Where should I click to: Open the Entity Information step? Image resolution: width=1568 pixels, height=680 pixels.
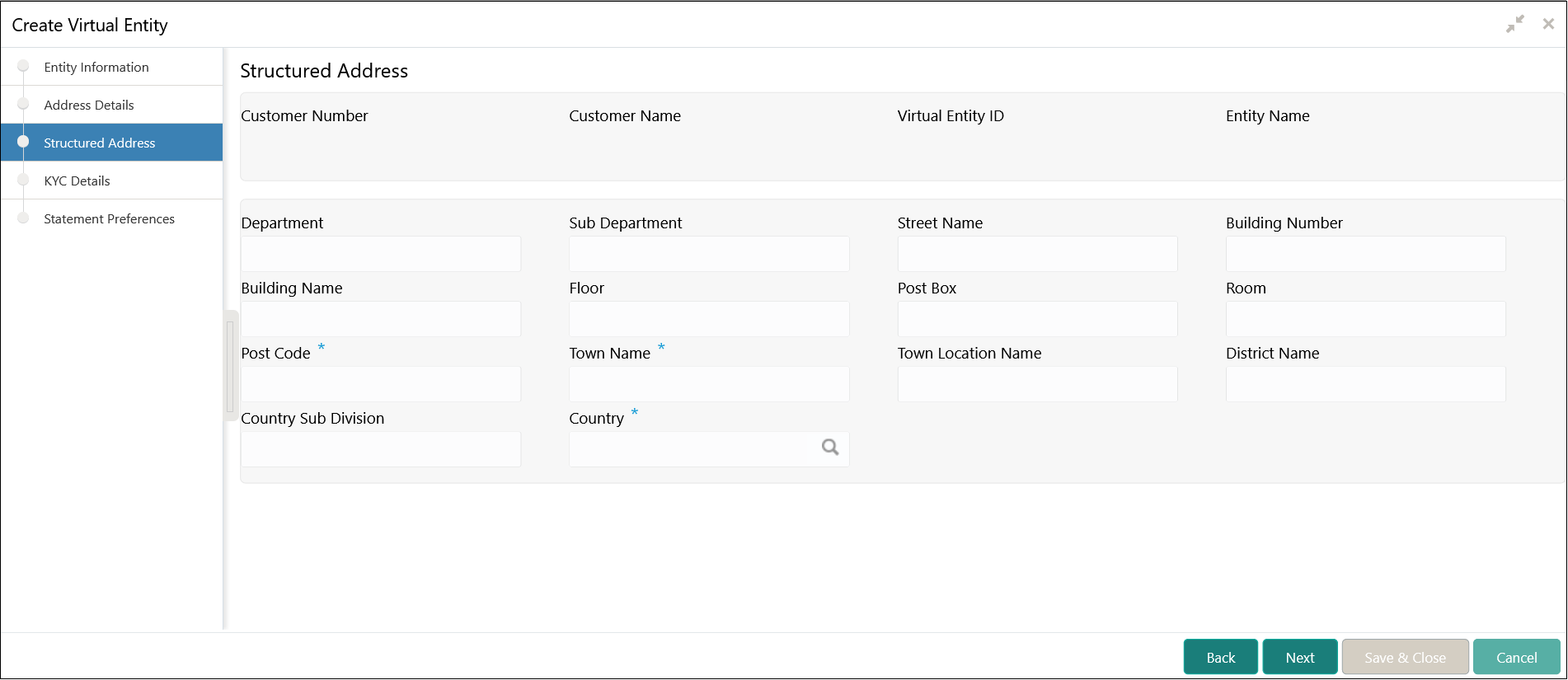[x=96, y=68]
